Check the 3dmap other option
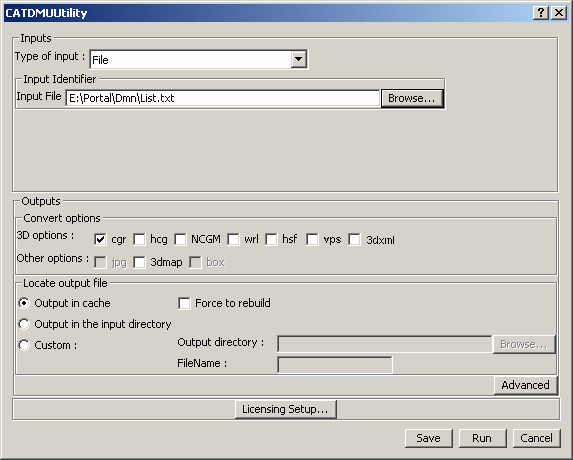This screenshot has width=573, height=460. (139, 262)
